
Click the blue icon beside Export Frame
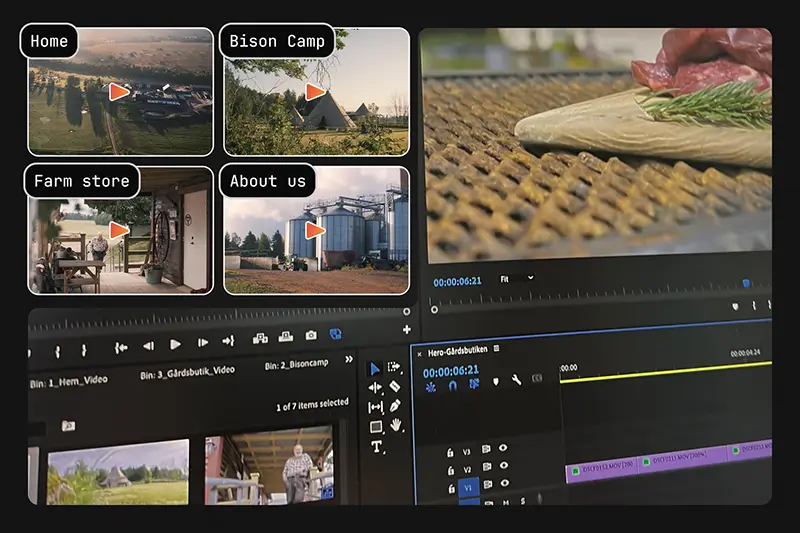[335, 334]
